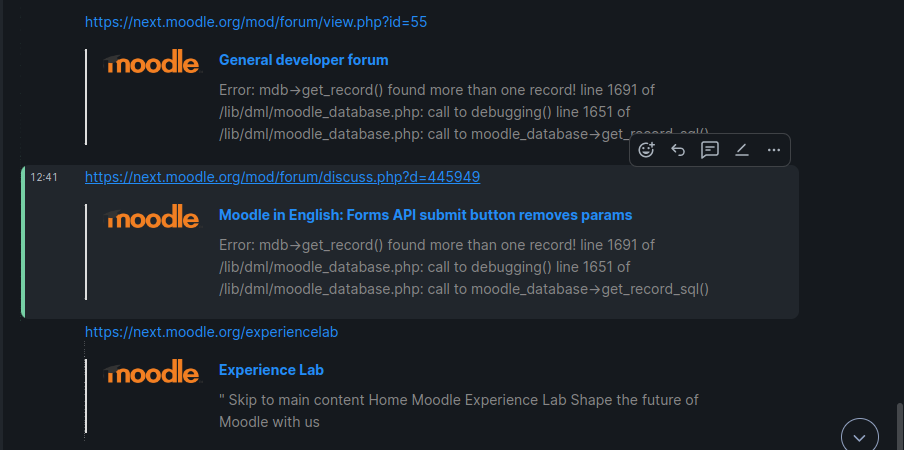This screenshot has width=904, height=450.
Task: Click Moodle logo in Forms API preview
Action: click(152, 216)
